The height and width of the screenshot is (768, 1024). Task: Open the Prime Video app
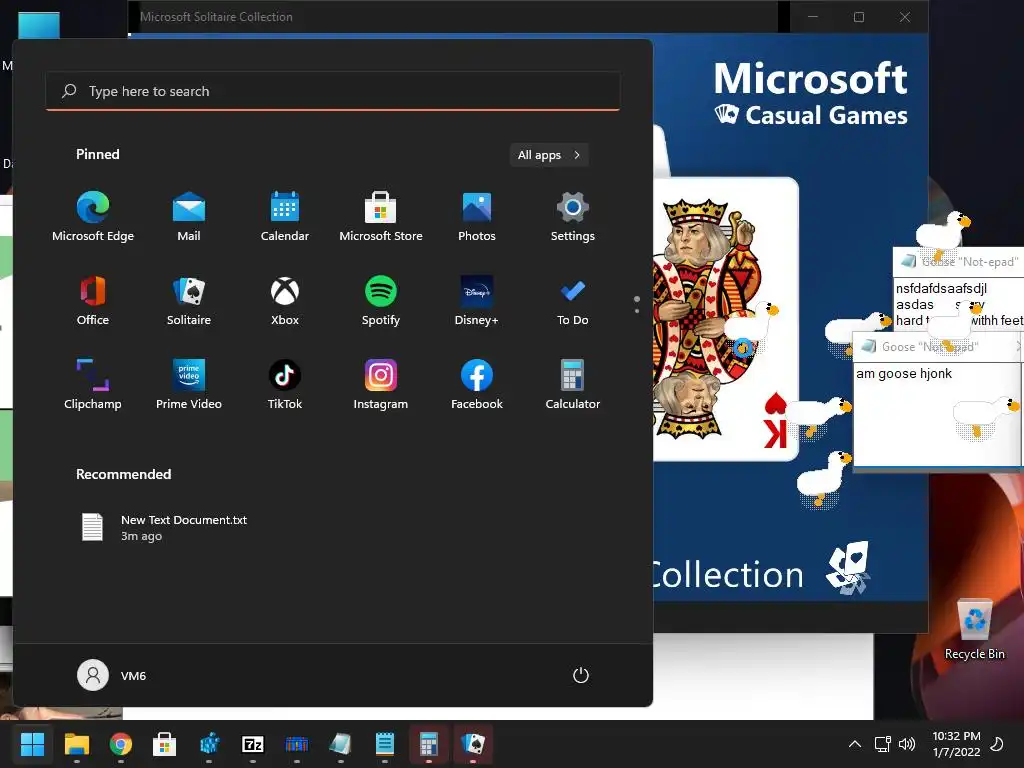pyautogui.click(x=189, y=385)
